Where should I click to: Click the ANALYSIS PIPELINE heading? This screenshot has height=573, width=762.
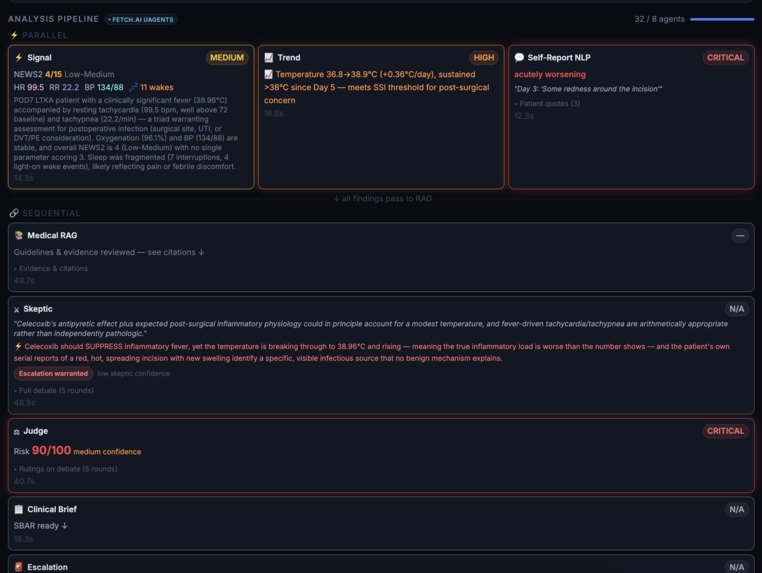point(53,19)
